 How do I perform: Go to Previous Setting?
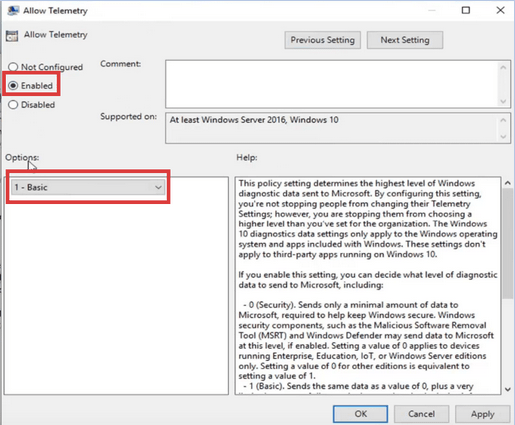click(x=322, y=40)
